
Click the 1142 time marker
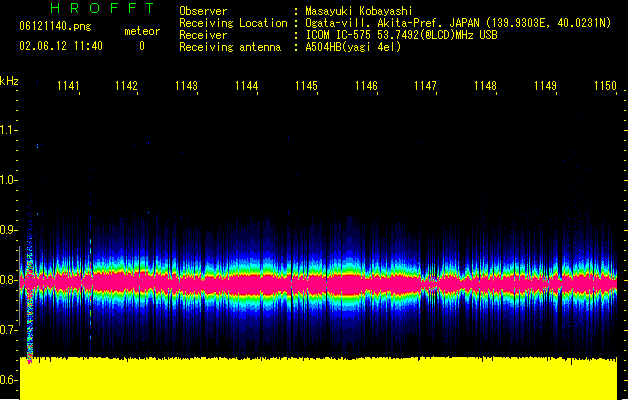coord(126,86)
